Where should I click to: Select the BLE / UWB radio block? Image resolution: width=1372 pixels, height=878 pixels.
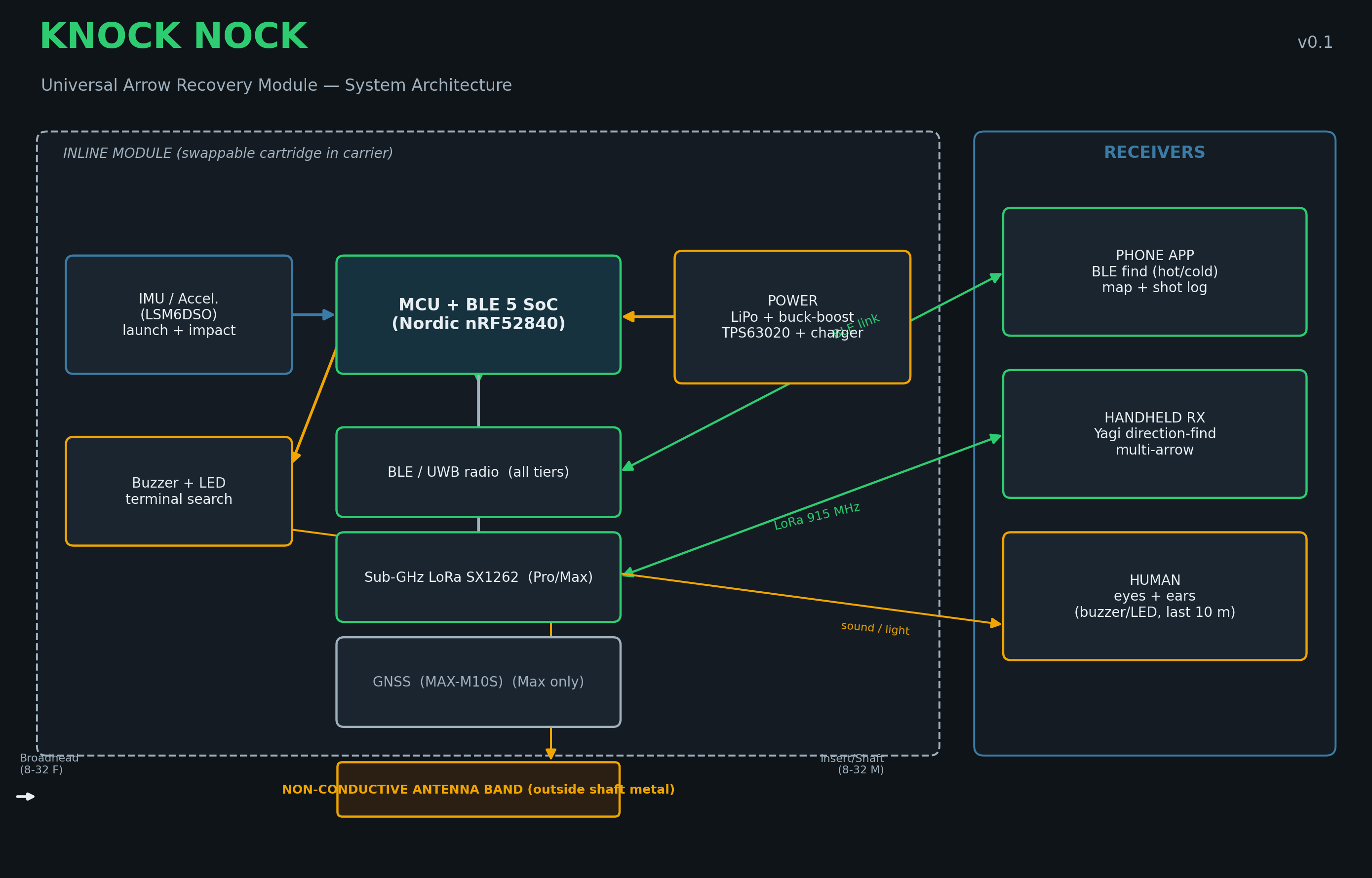[x=478, y=472]
